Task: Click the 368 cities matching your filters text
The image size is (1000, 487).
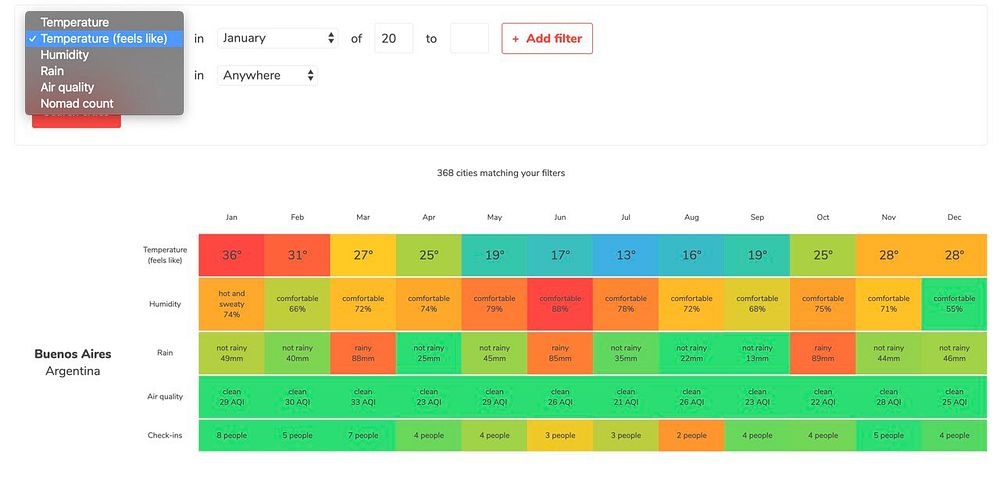Action: coord(501,173)
